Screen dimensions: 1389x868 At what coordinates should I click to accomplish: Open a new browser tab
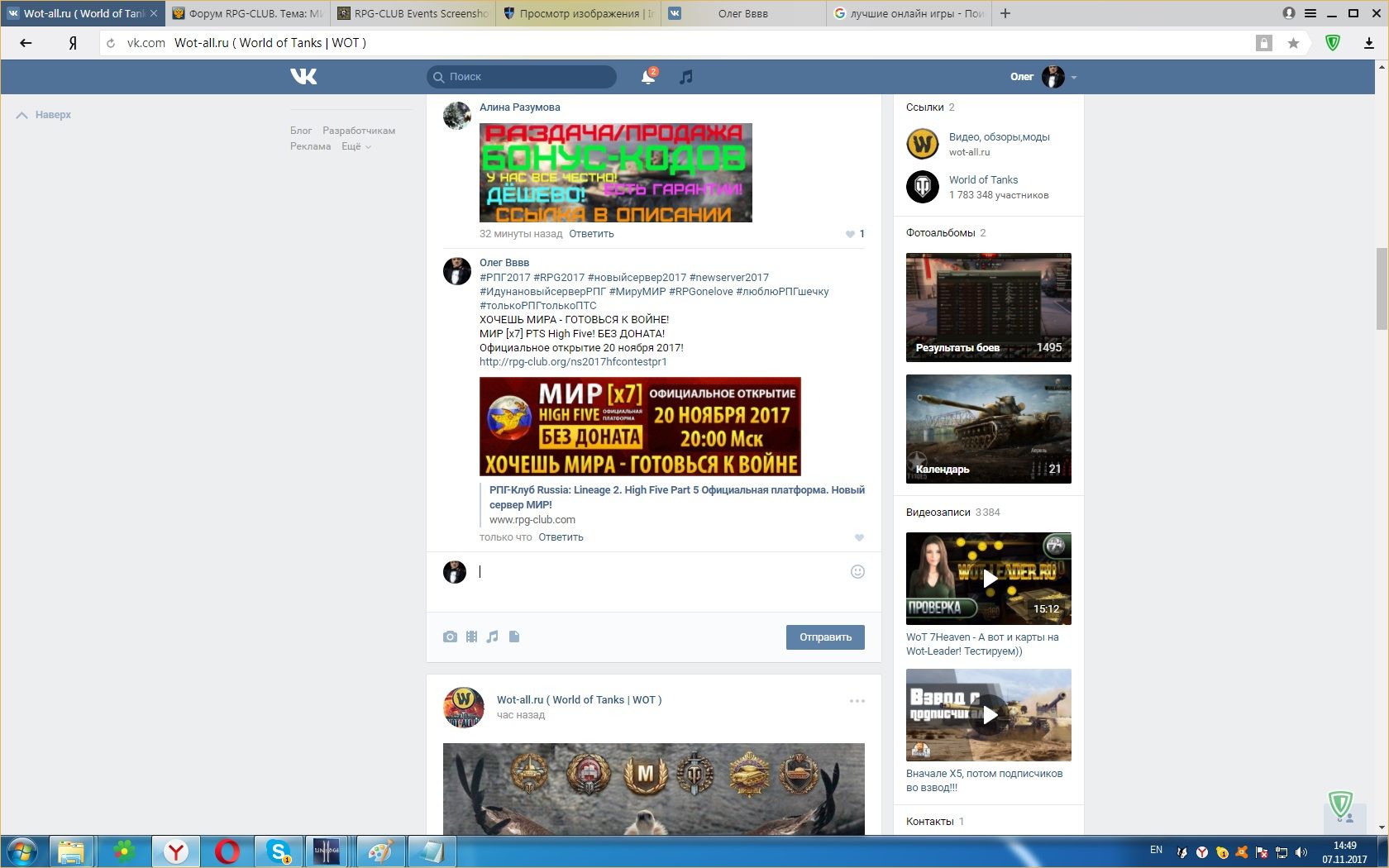tap(1005, 13)
